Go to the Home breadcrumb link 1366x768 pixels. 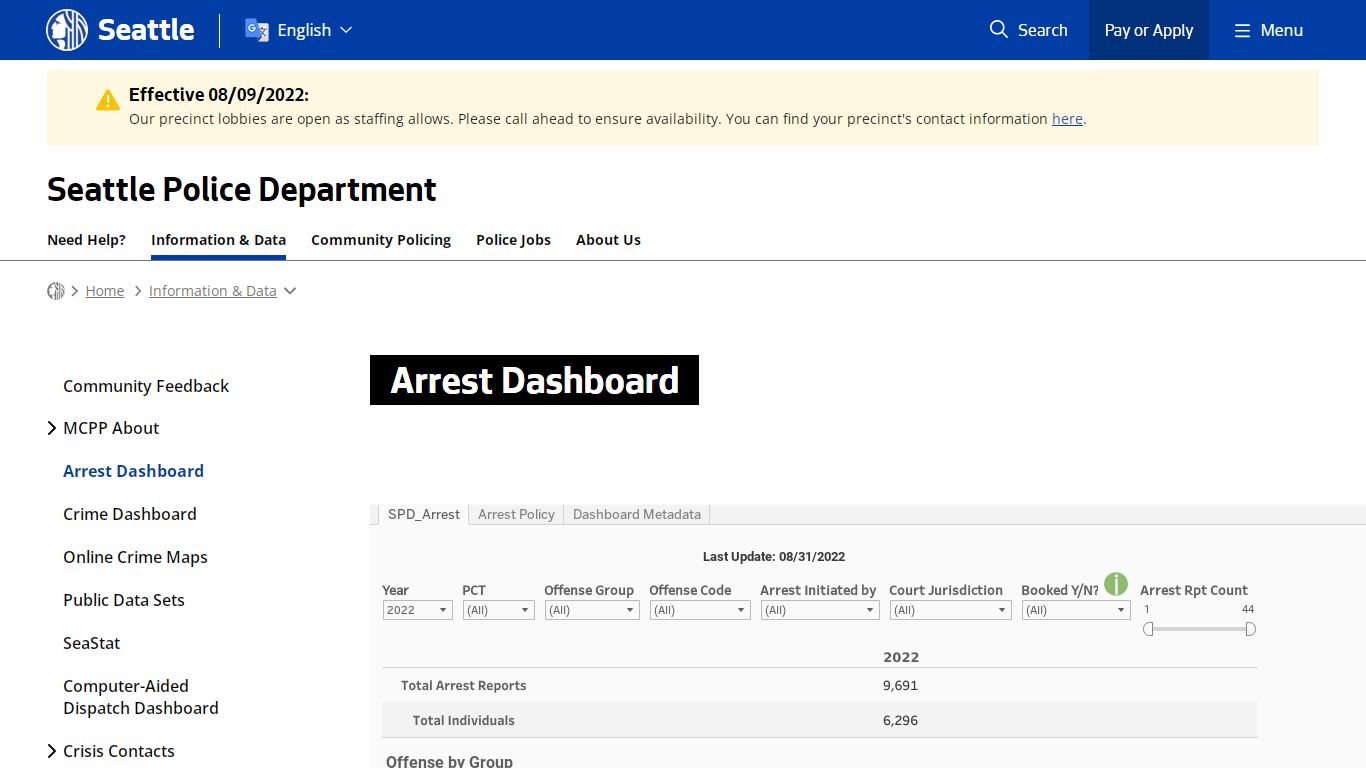tap(105, 291)
